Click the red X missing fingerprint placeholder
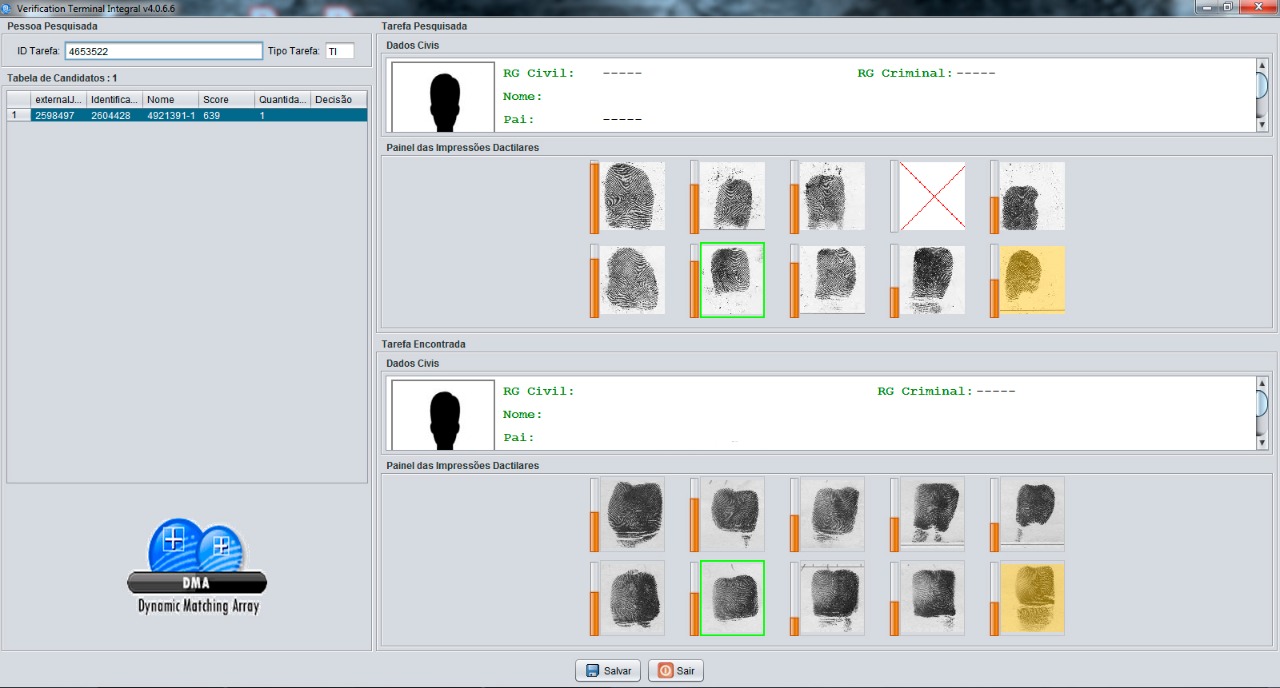Image resolution: width=1280 pixels, height=688 pixels. (x=932, y=196)
